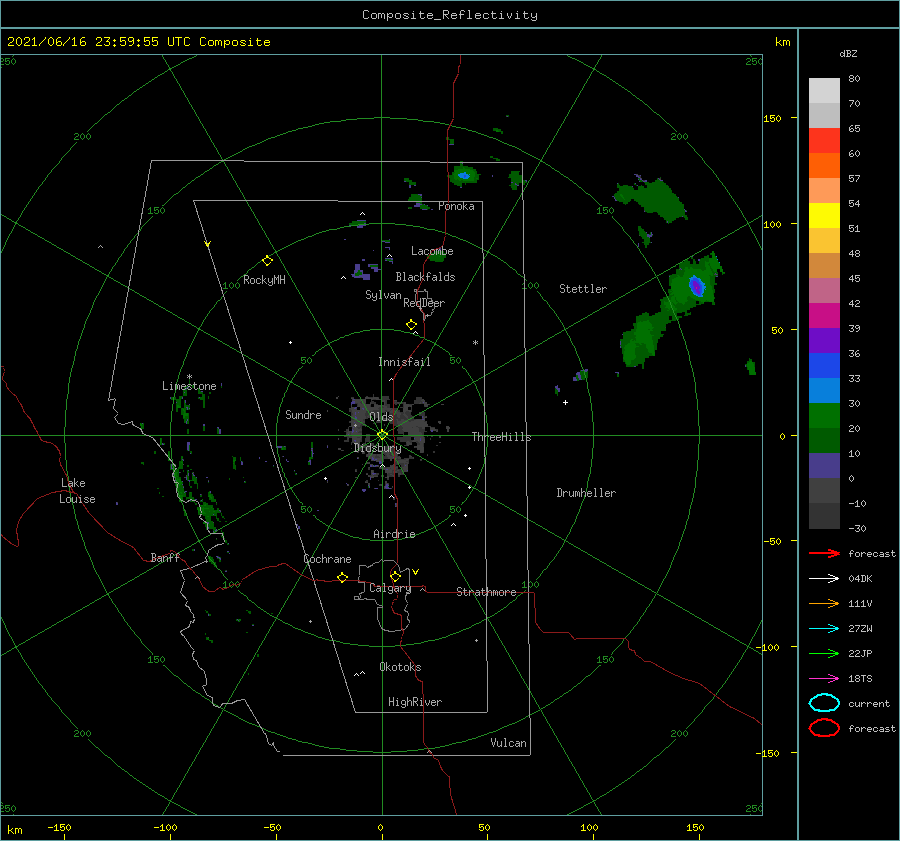Click the bright green swatch on dBZ scale
This screenshot has width=900, height=841.
(824, 416)
